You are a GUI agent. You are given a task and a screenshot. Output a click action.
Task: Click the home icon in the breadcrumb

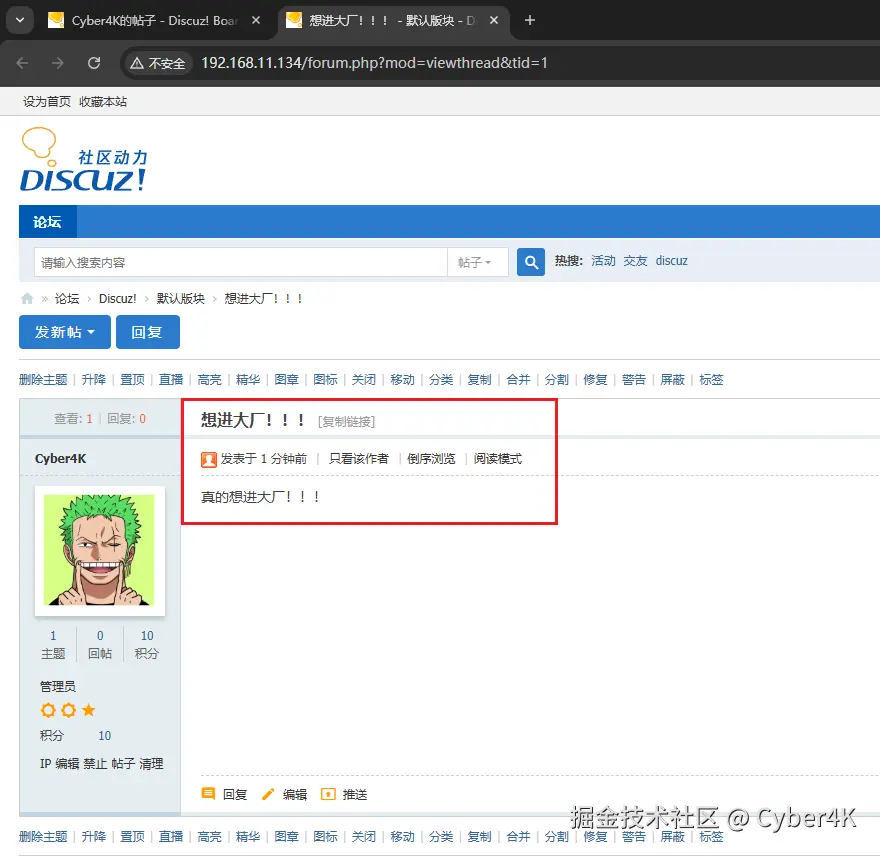(27, 297)
